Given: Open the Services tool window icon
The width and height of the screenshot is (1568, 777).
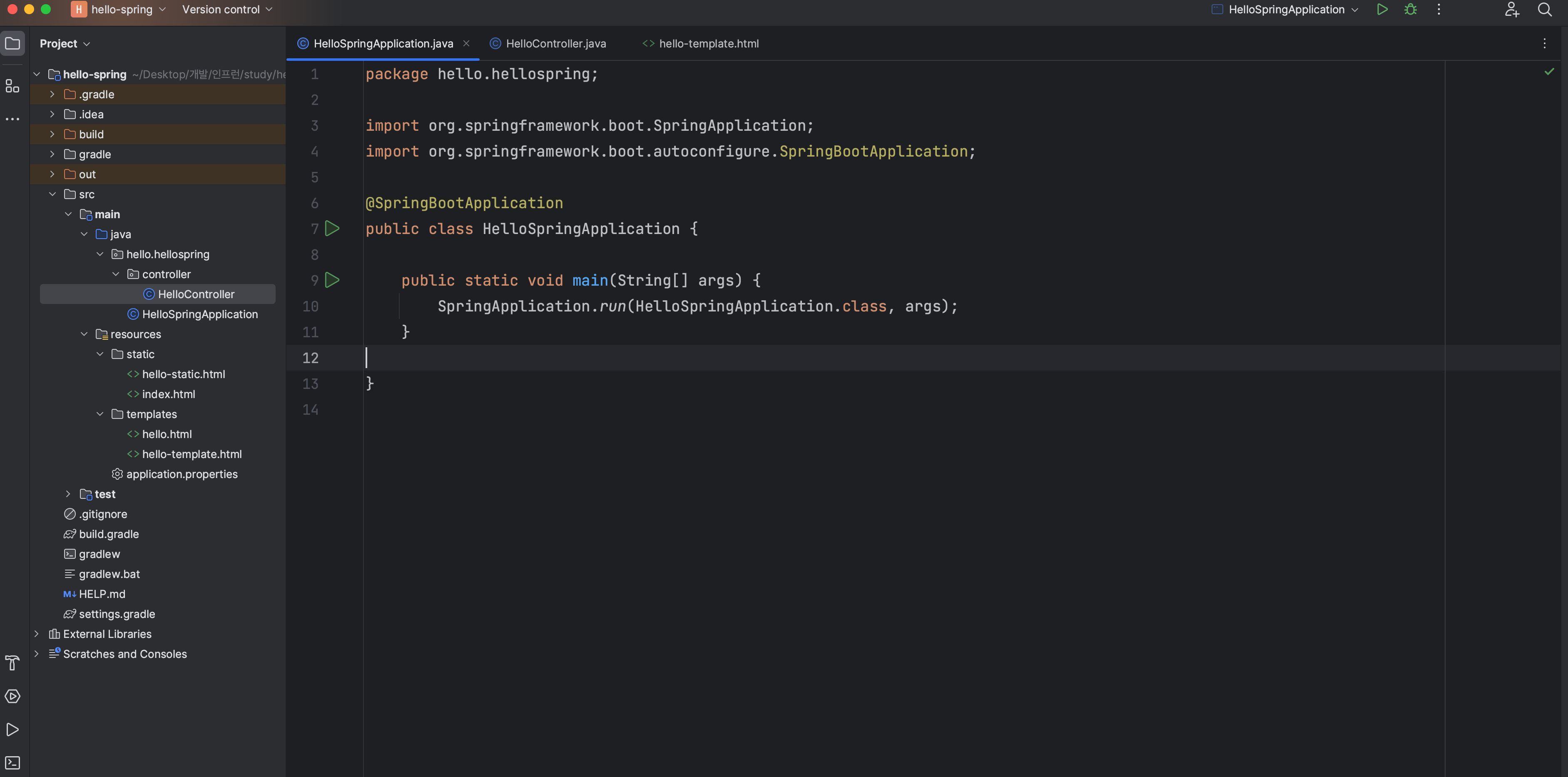Looking at the screenshot, I should (x=12, y=696).
